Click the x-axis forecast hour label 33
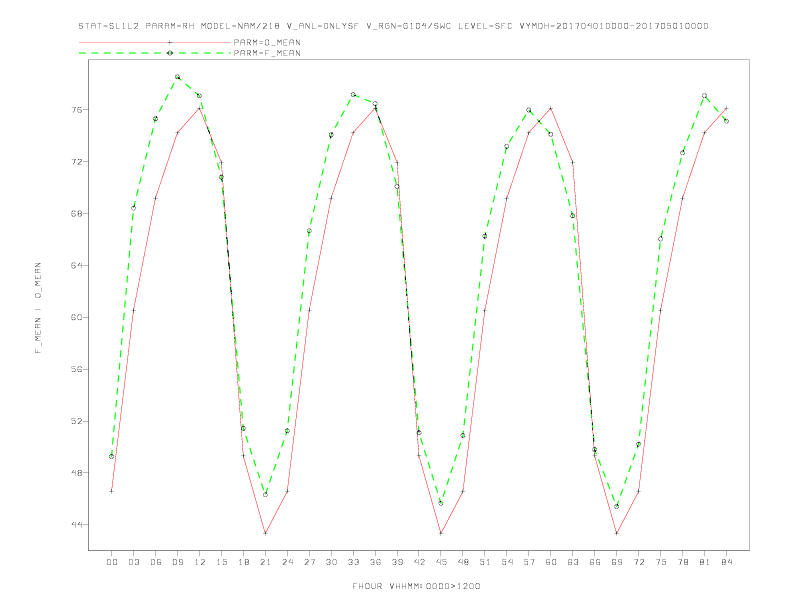792x612 pixels. (x=353, y=562)
